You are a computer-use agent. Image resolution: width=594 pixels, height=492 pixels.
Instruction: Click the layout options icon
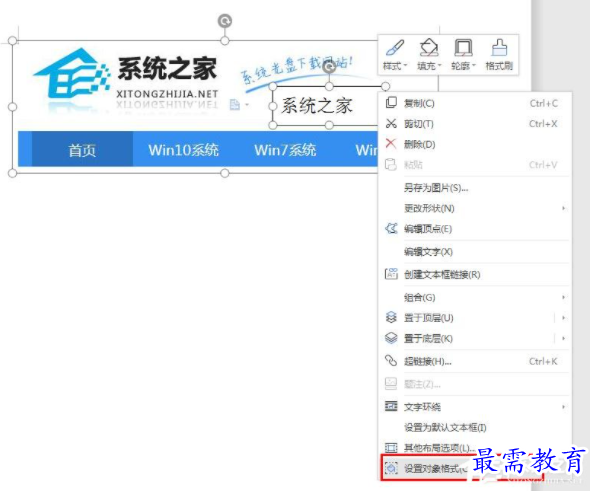pos(391,448)
